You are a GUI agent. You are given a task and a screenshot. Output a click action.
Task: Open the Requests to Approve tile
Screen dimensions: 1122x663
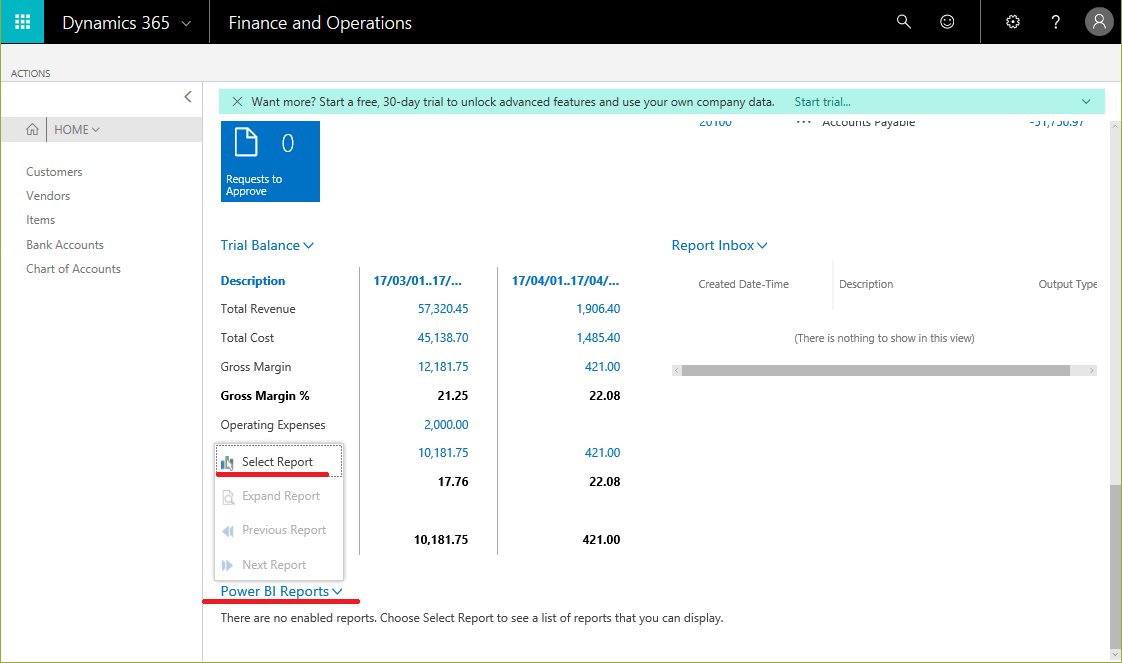270,162
